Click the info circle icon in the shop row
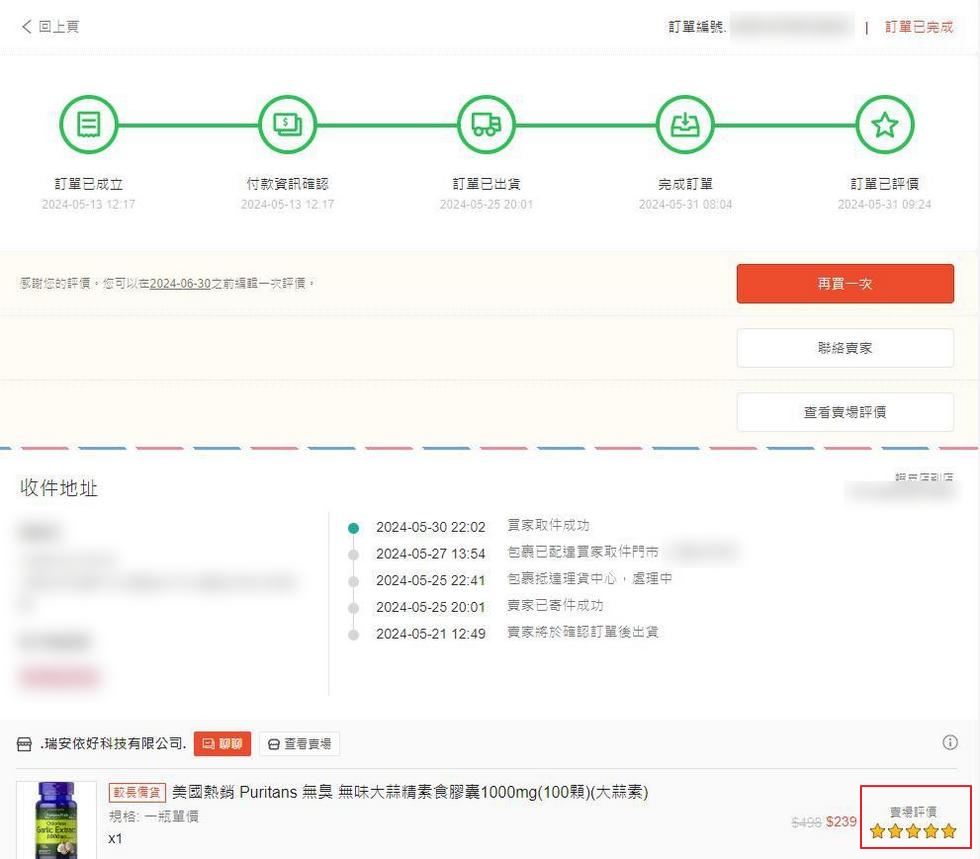 click(x=950, y=742)
